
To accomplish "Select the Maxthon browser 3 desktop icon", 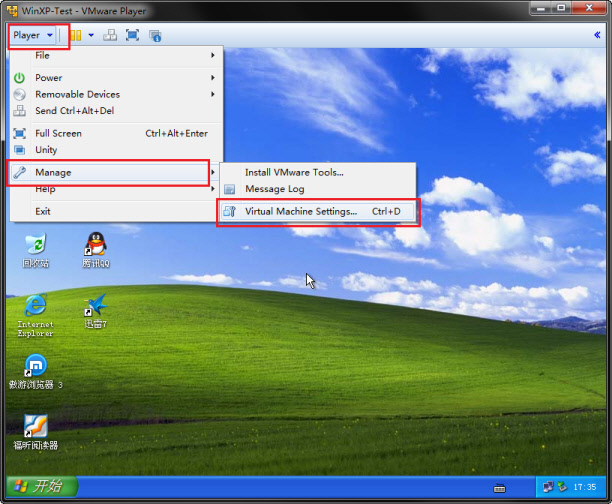I will coord(36,372).
